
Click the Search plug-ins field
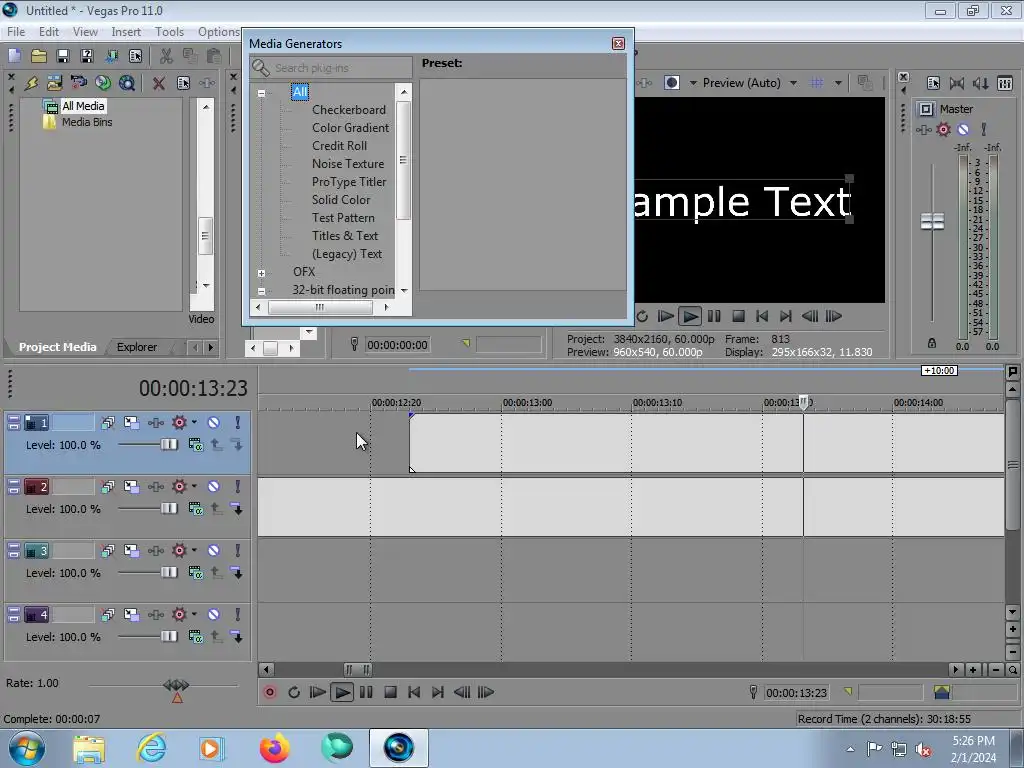[x=331, y=68]
